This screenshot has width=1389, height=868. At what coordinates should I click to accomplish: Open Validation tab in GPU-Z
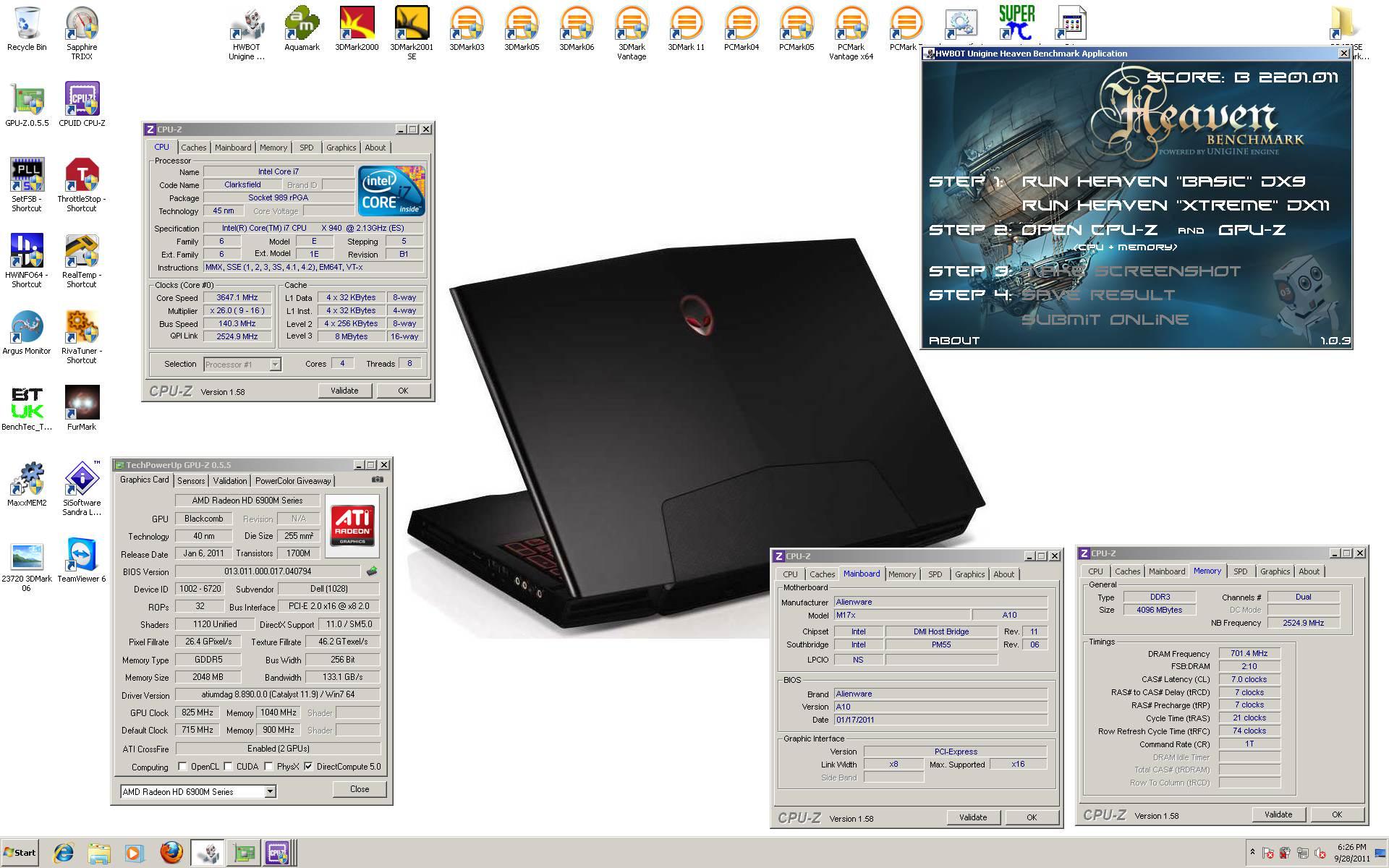[x=230, y=481]
